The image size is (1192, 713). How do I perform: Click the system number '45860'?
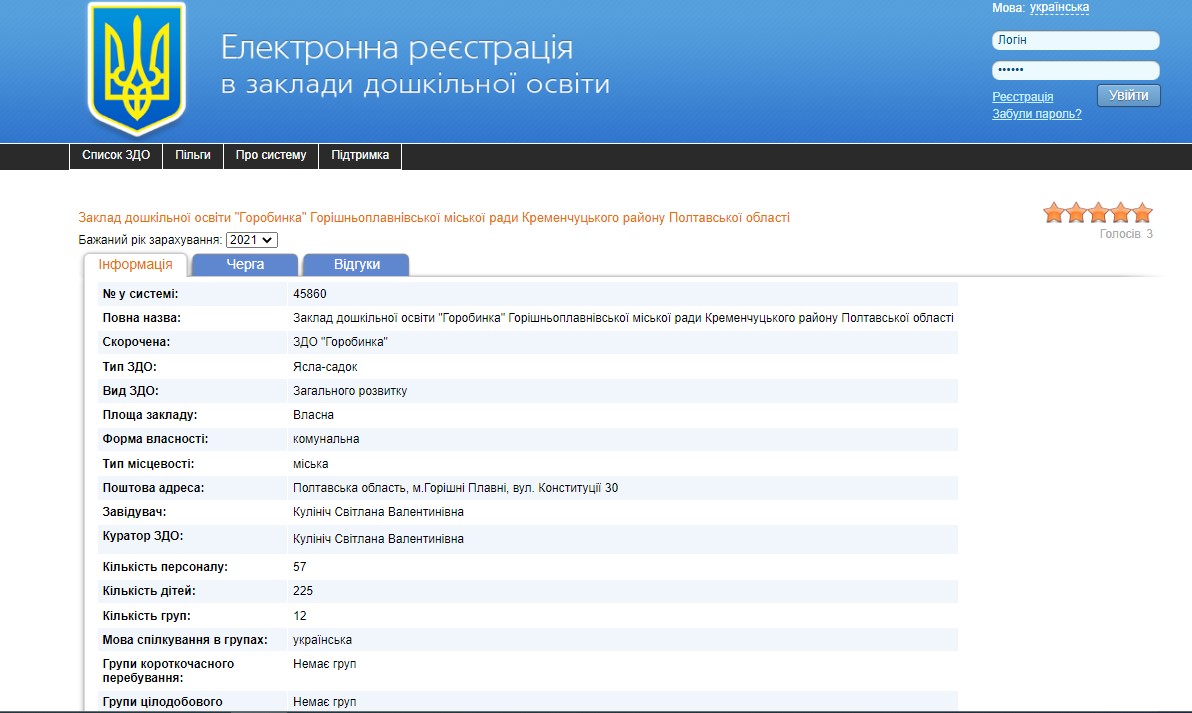pos(309,293)
